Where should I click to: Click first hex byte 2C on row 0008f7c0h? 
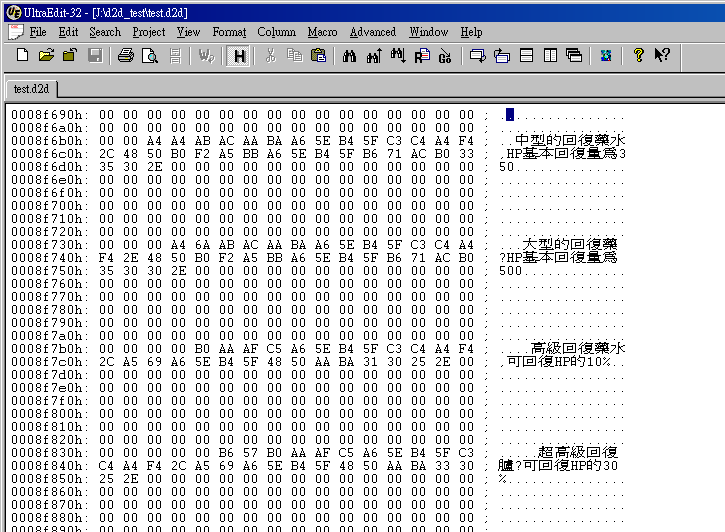tap(106, 361)
